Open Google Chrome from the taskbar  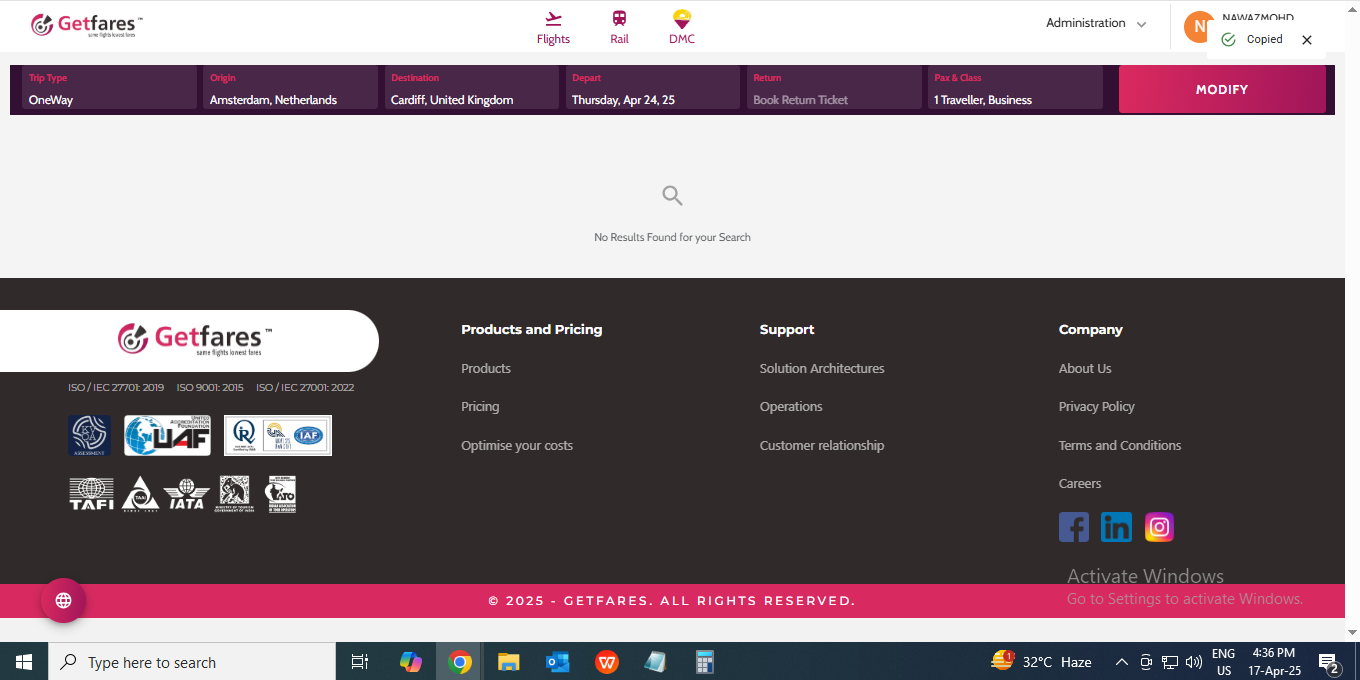(460, 662)
